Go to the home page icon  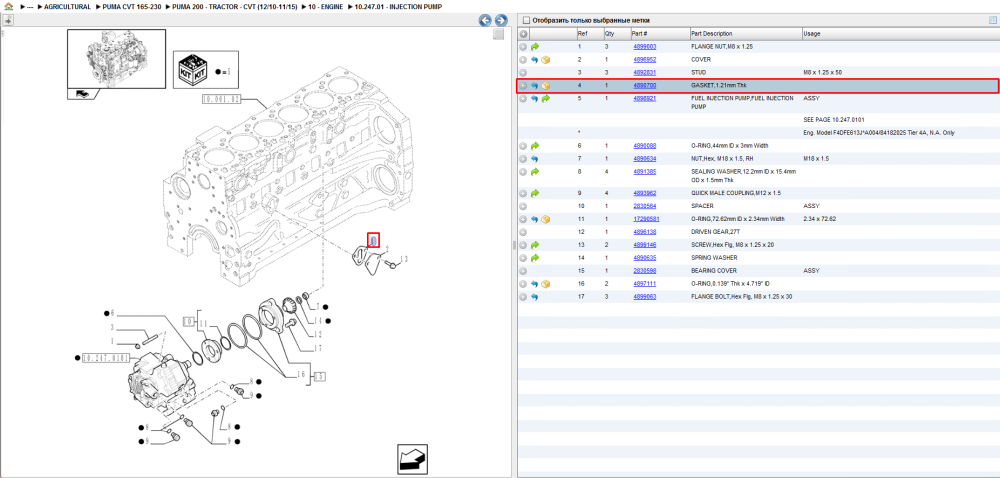click(x=8, y=6)
